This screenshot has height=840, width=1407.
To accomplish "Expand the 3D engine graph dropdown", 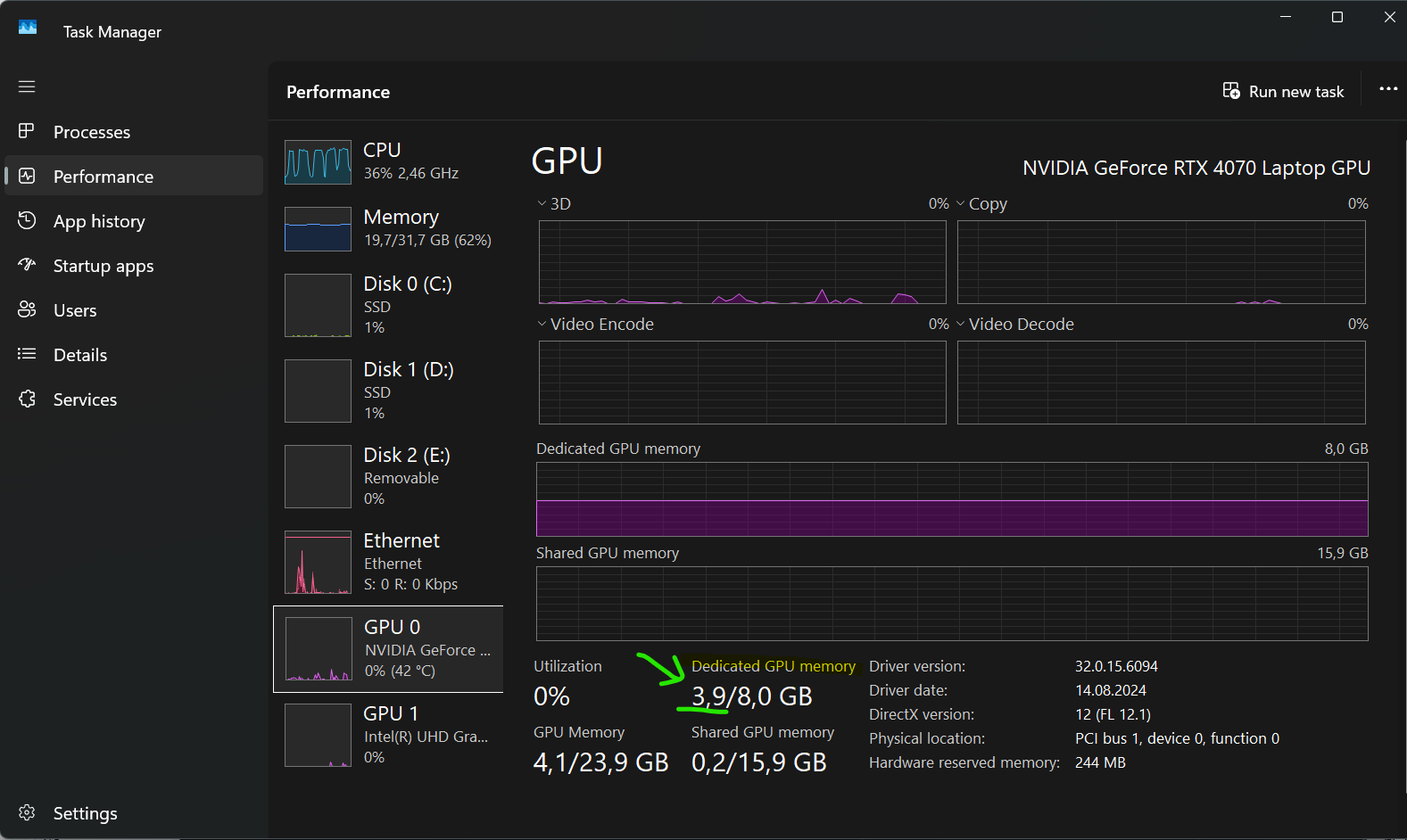I will 542,203.
